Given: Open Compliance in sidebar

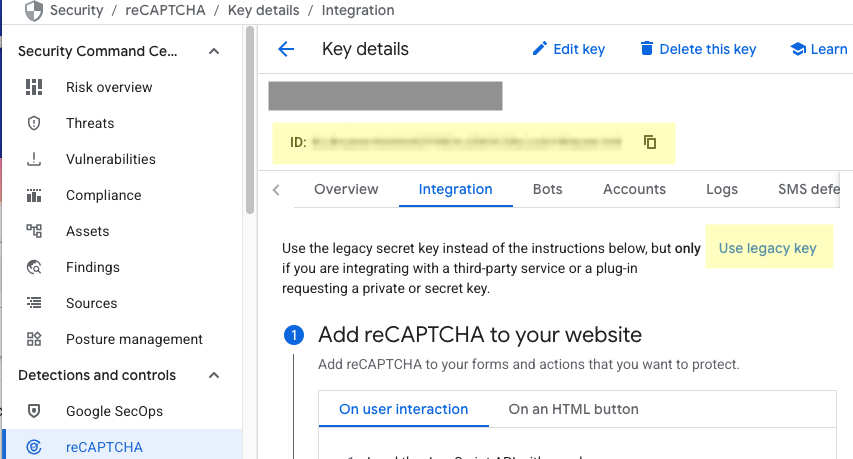Looking at the screenshot, I should click(x=103, y=195).
